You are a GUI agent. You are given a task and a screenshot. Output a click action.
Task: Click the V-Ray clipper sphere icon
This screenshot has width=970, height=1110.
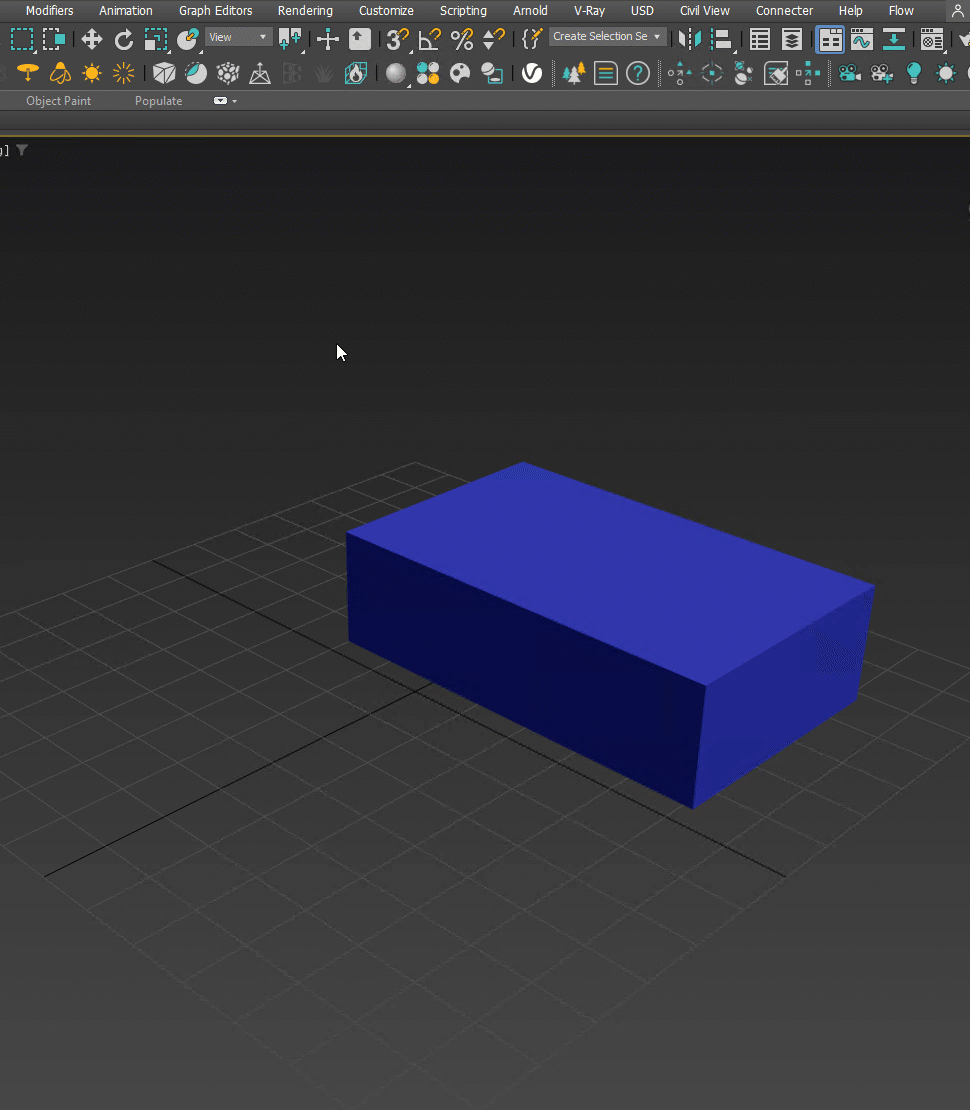tap(196, 73)
